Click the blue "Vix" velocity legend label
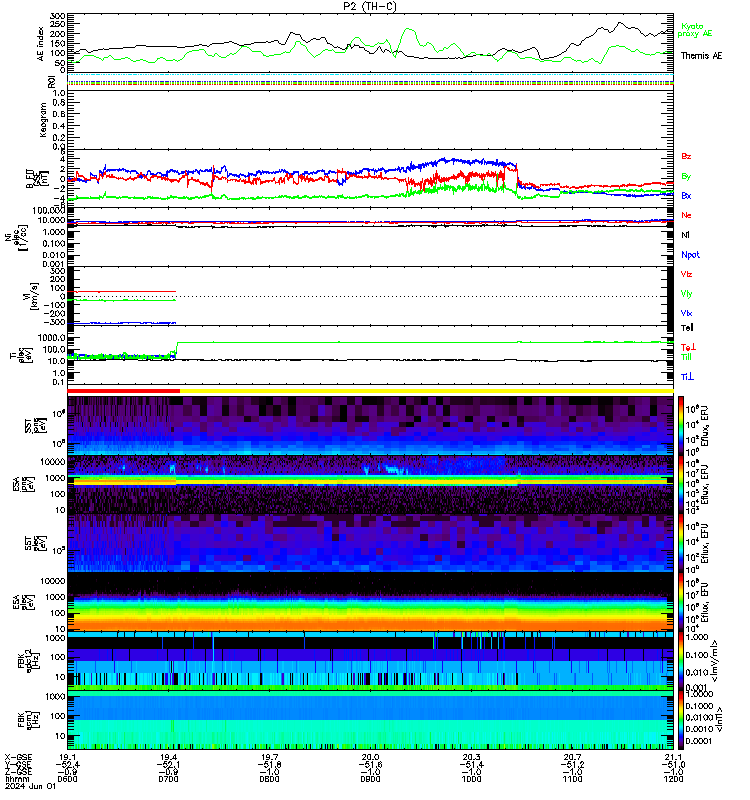This screenshot has height=800, width=750. (x=686, y=313)
